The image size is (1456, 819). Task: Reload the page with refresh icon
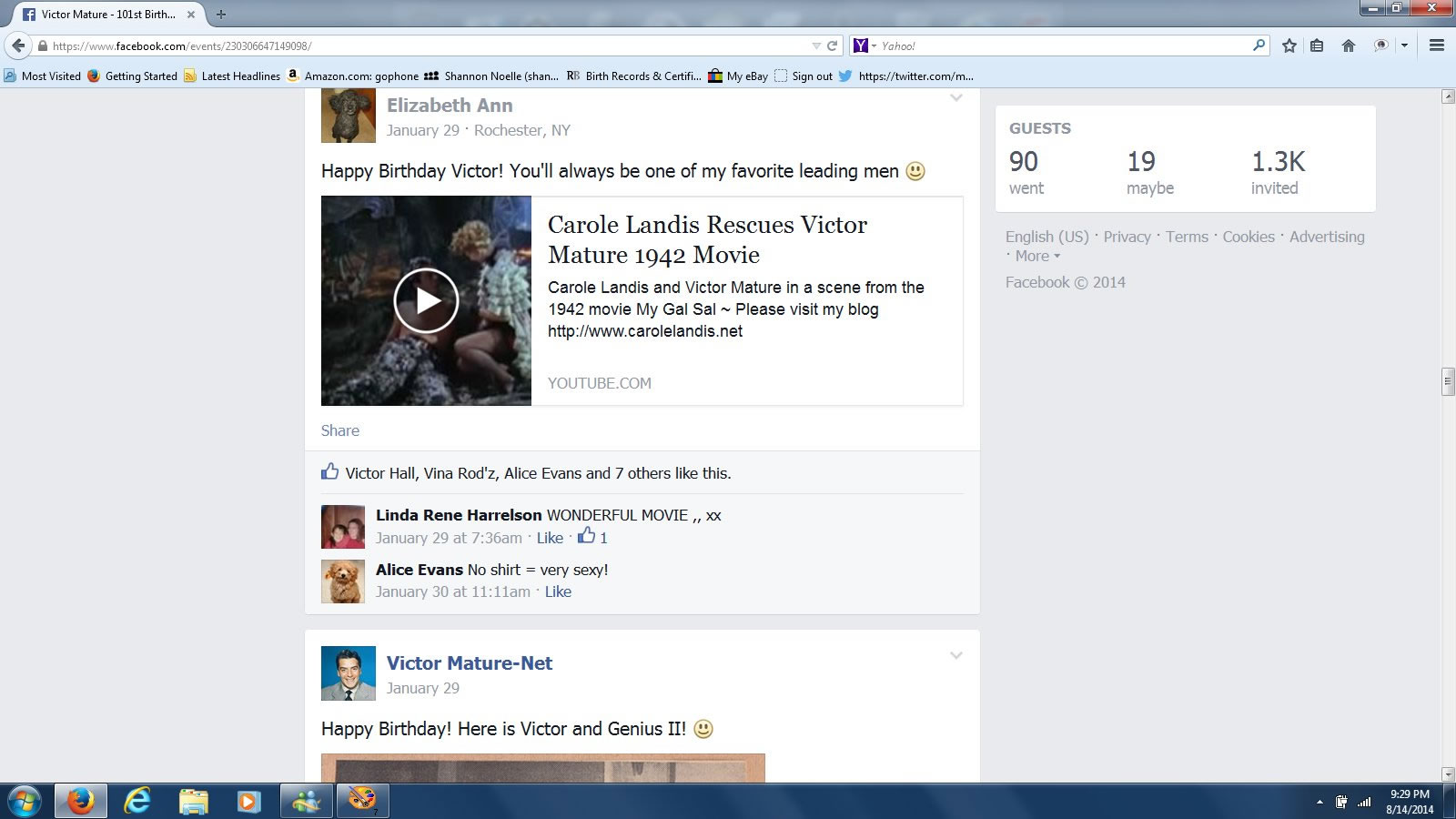pos(832,45)
